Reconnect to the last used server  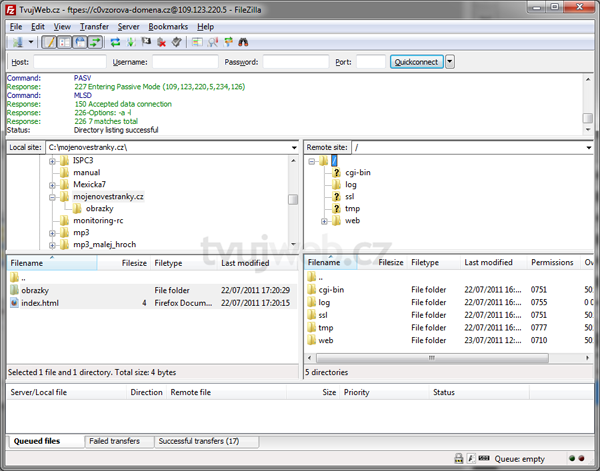176,42
